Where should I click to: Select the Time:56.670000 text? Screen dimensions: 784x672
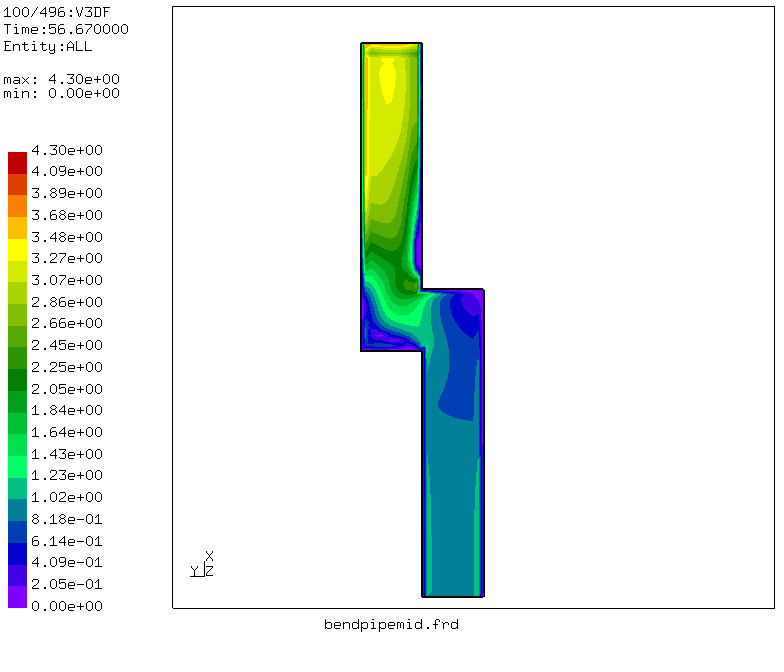click(x=66, y=30)
